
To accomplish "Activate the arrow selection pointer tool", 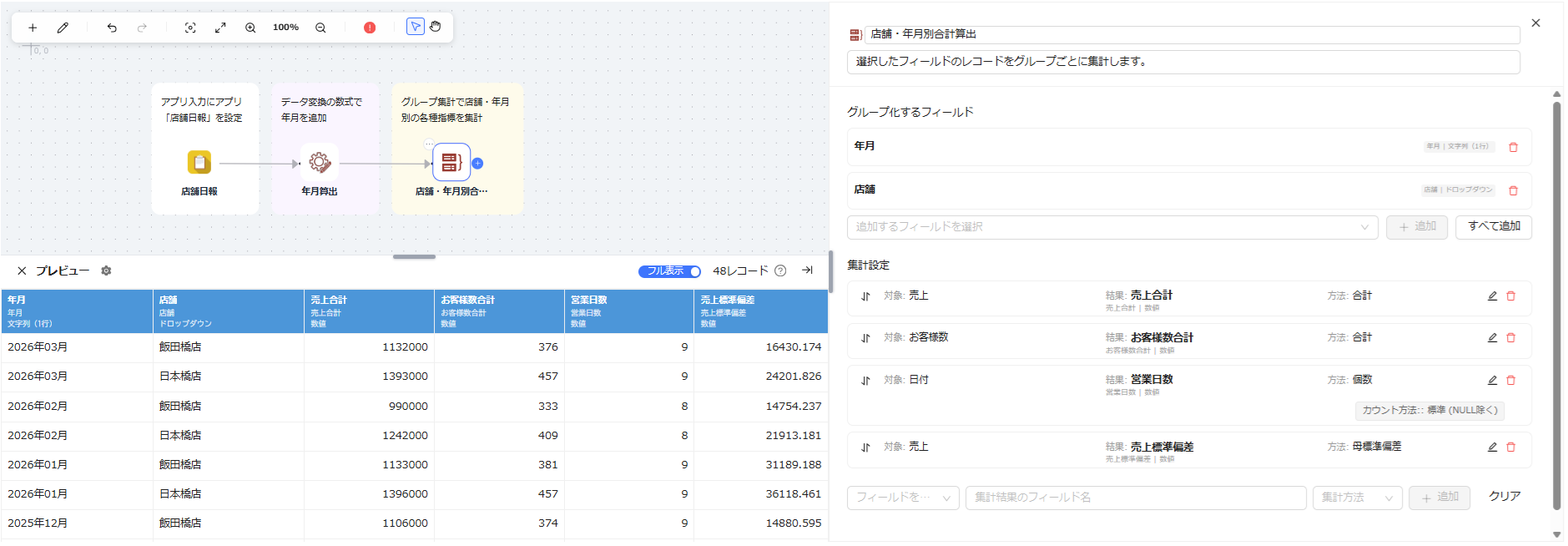I will point(416,27).
